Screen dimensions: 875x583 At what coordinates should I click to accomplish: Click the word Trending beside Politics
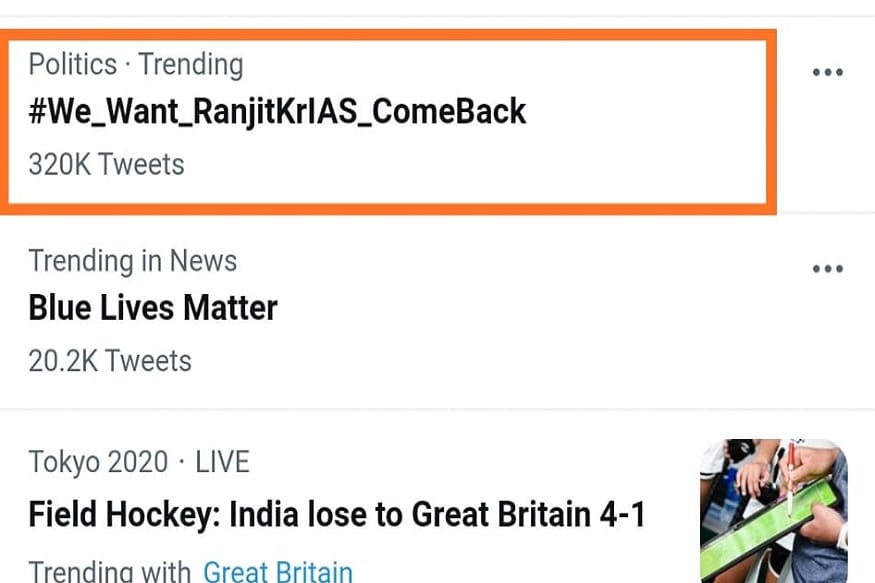tap(191, 65)
